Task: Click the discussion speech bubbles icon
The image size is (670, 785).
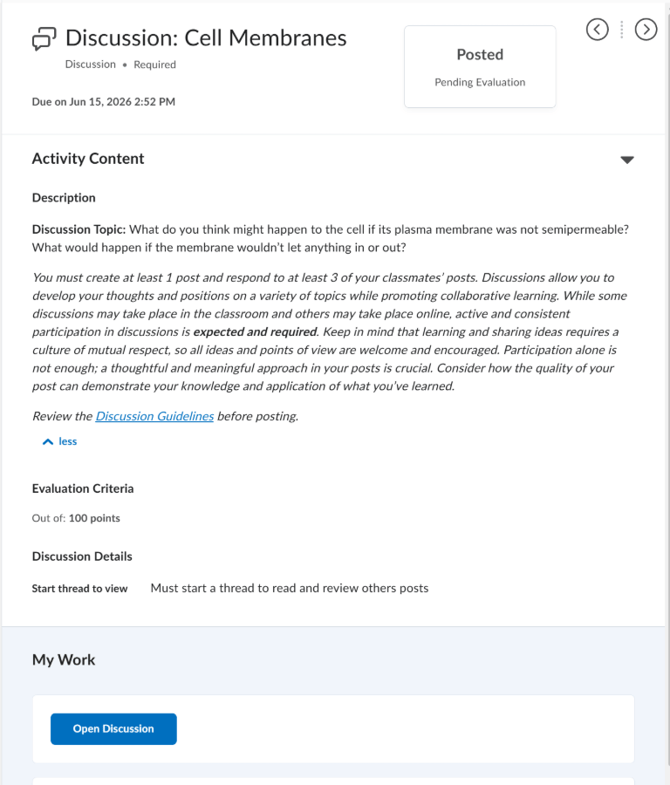Action: pyautogui.click(x=44, y=39)
